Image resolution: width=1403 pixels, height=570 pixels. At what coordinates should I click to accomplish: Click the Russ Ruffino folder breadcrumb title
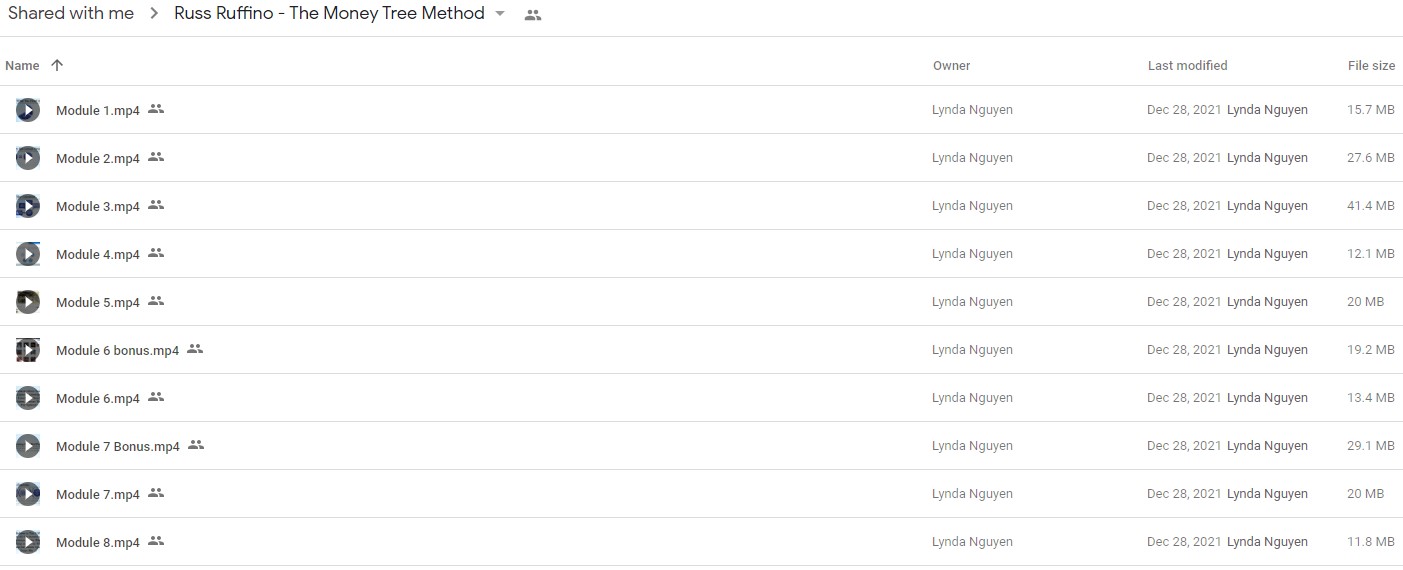point(329,13)
